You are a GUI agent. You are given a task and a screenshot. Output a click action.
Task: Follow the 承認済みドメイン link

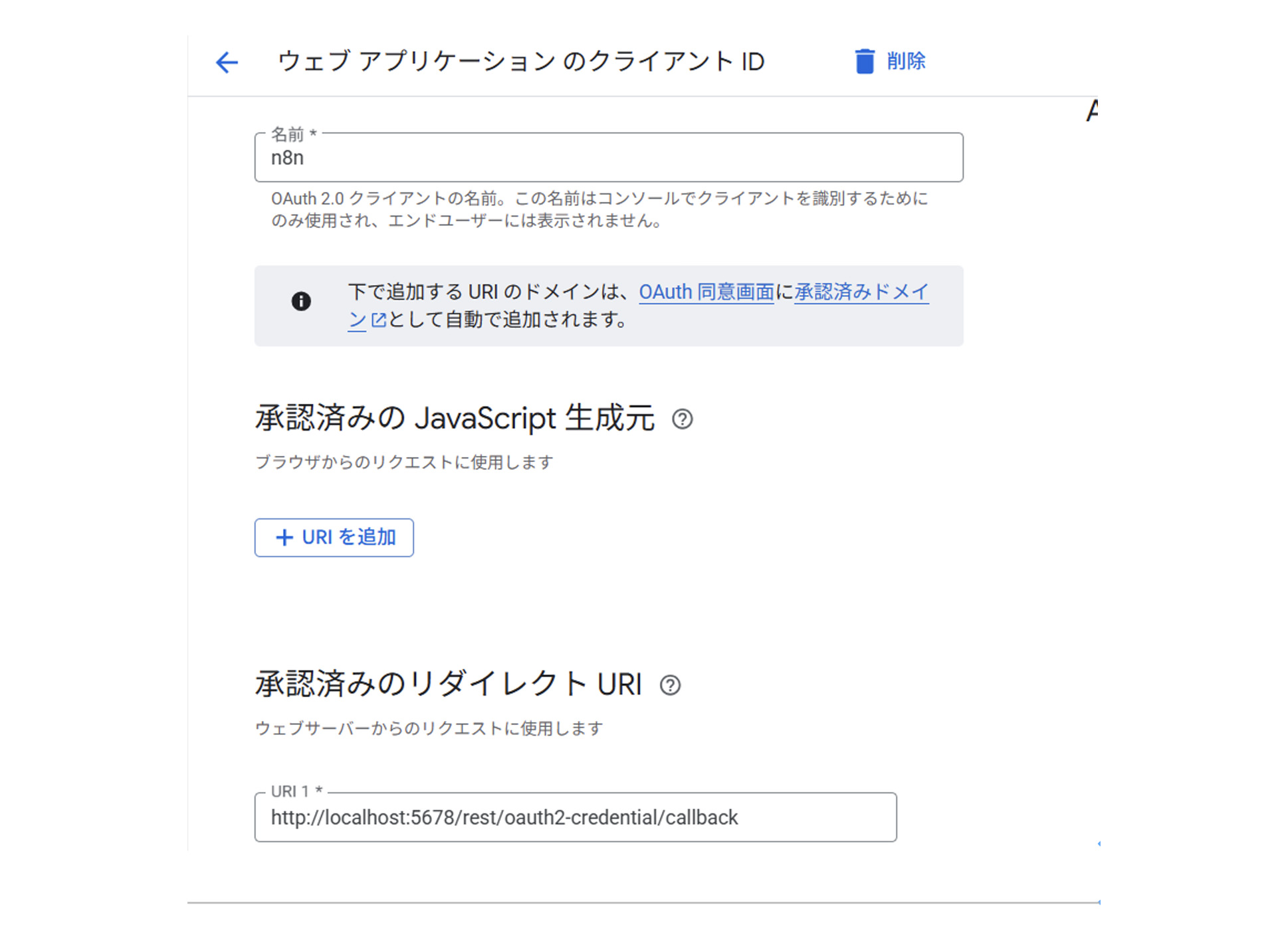861,291
